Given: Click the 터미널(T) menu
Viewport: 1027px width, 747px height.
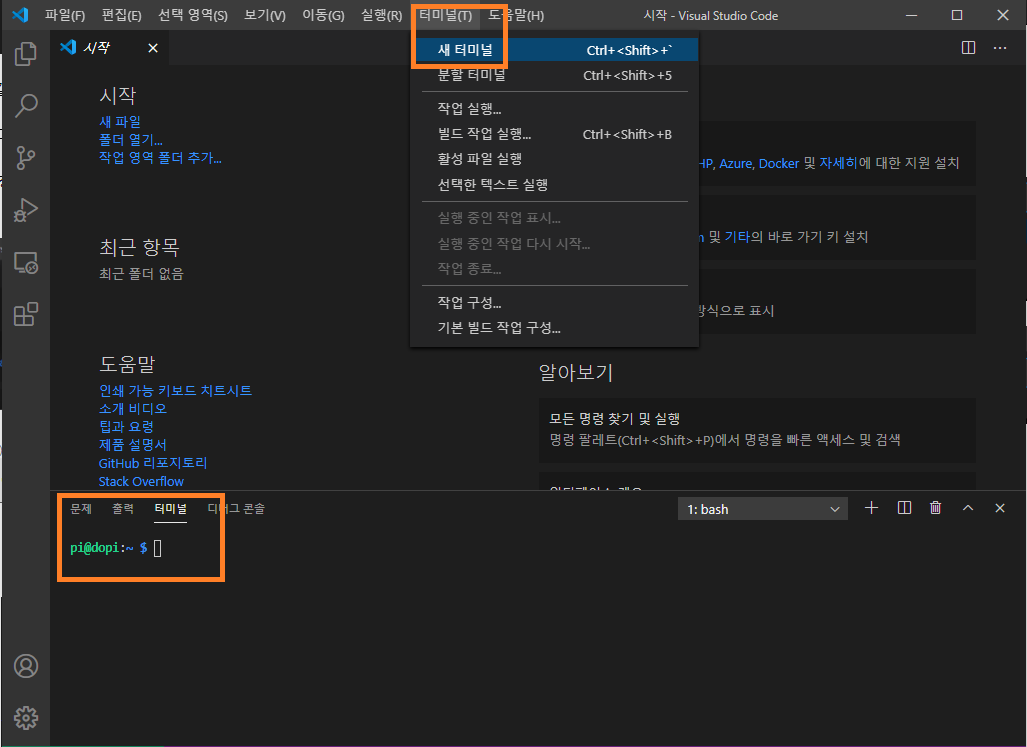Looking at the screenshot, I should pos(445,15).
